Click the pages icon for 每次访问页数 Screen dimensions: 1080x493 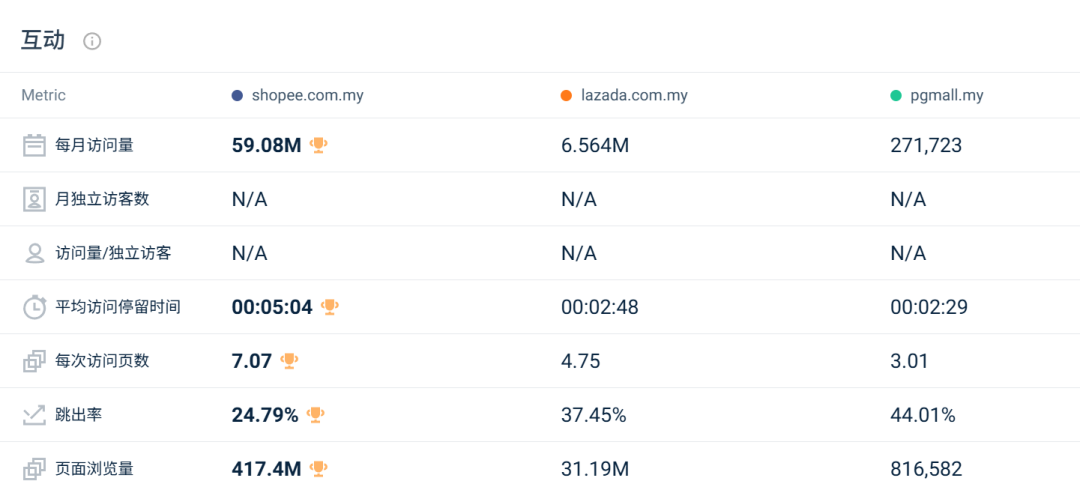pyautogui.click(x=35, y=361)
